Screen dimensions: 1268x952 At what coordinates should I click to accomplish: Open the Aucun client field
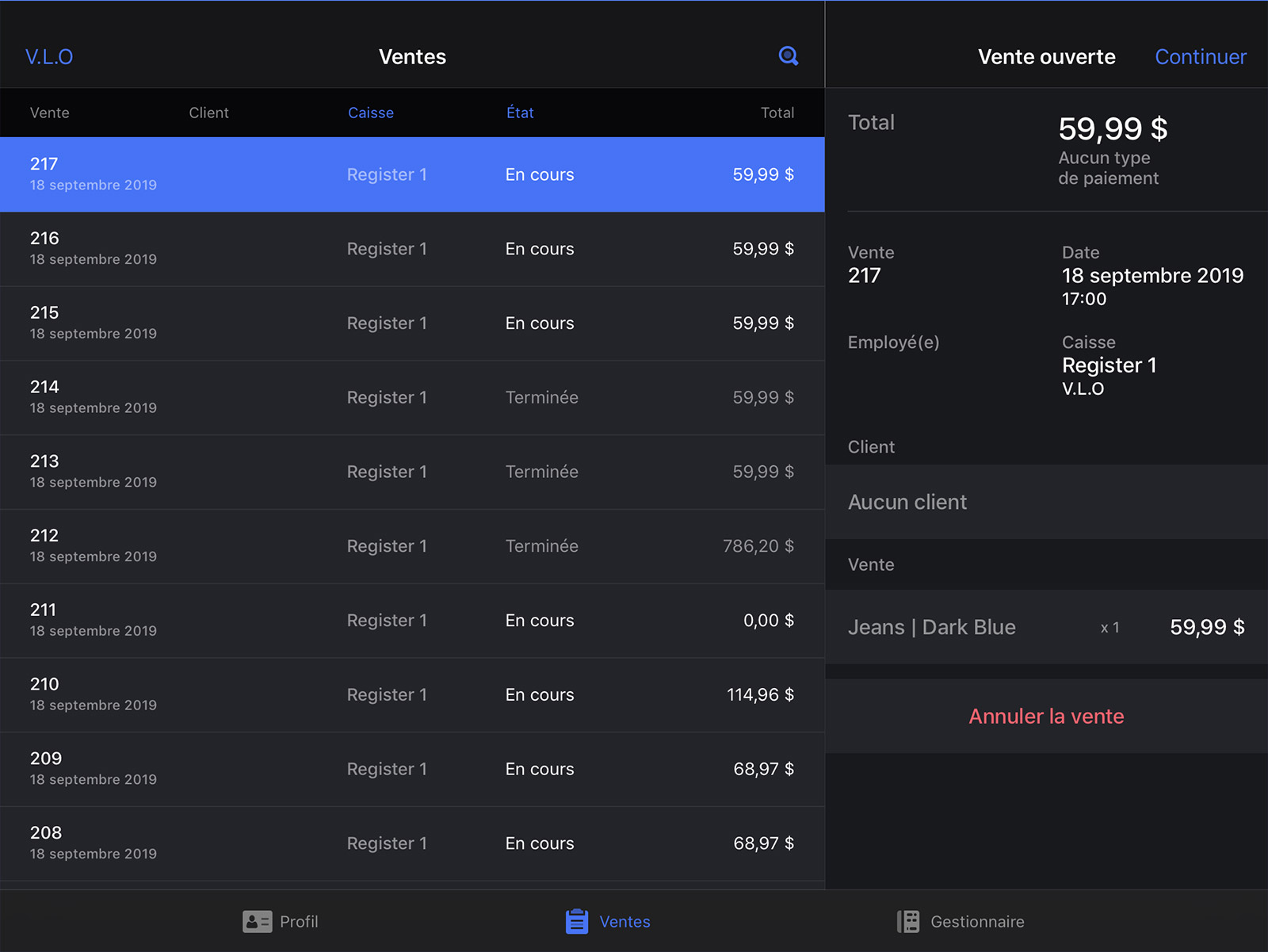coord(1046,503)
